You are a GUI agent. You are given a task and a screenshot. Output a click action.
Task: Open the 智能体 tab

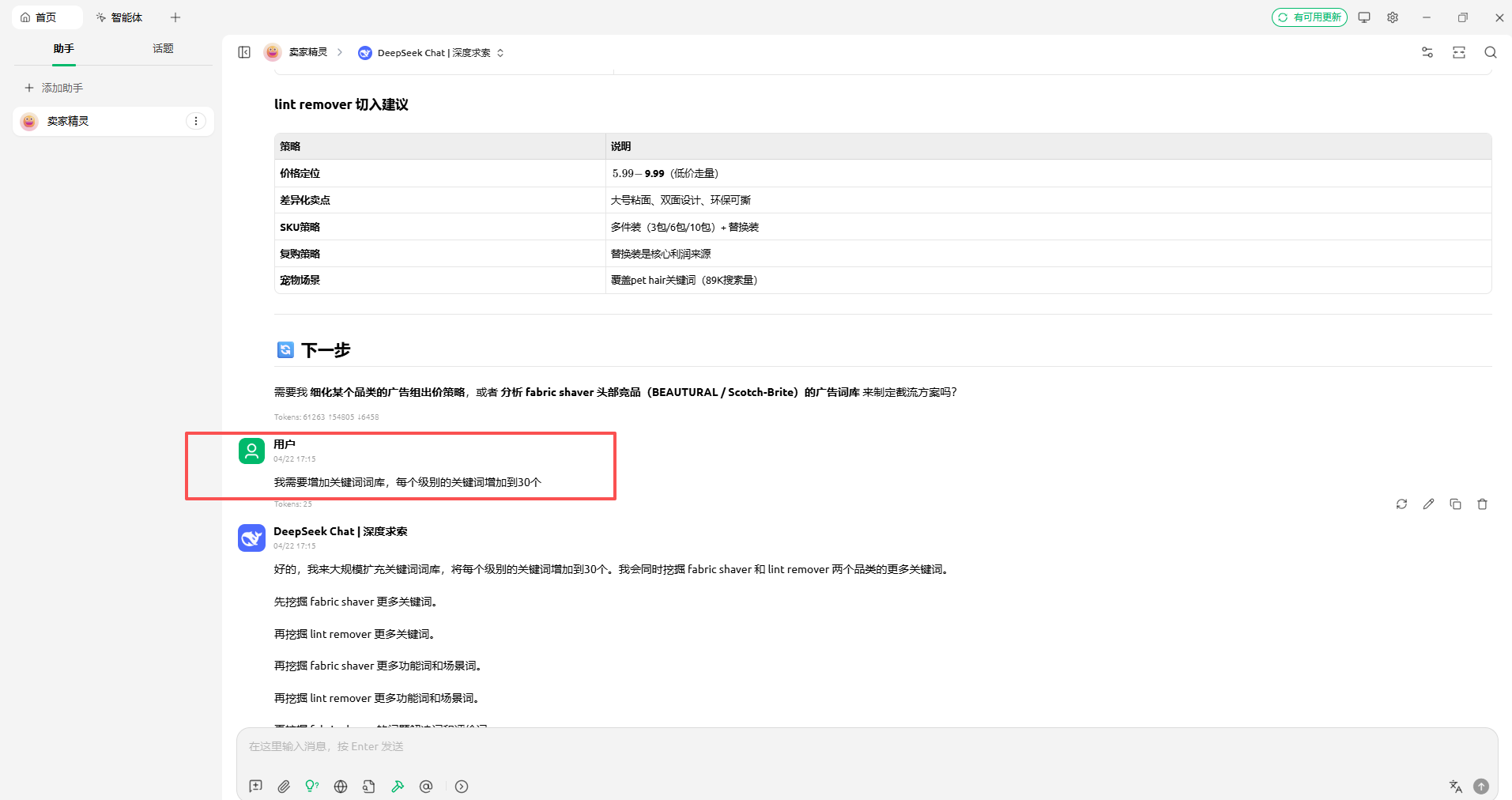119,17
